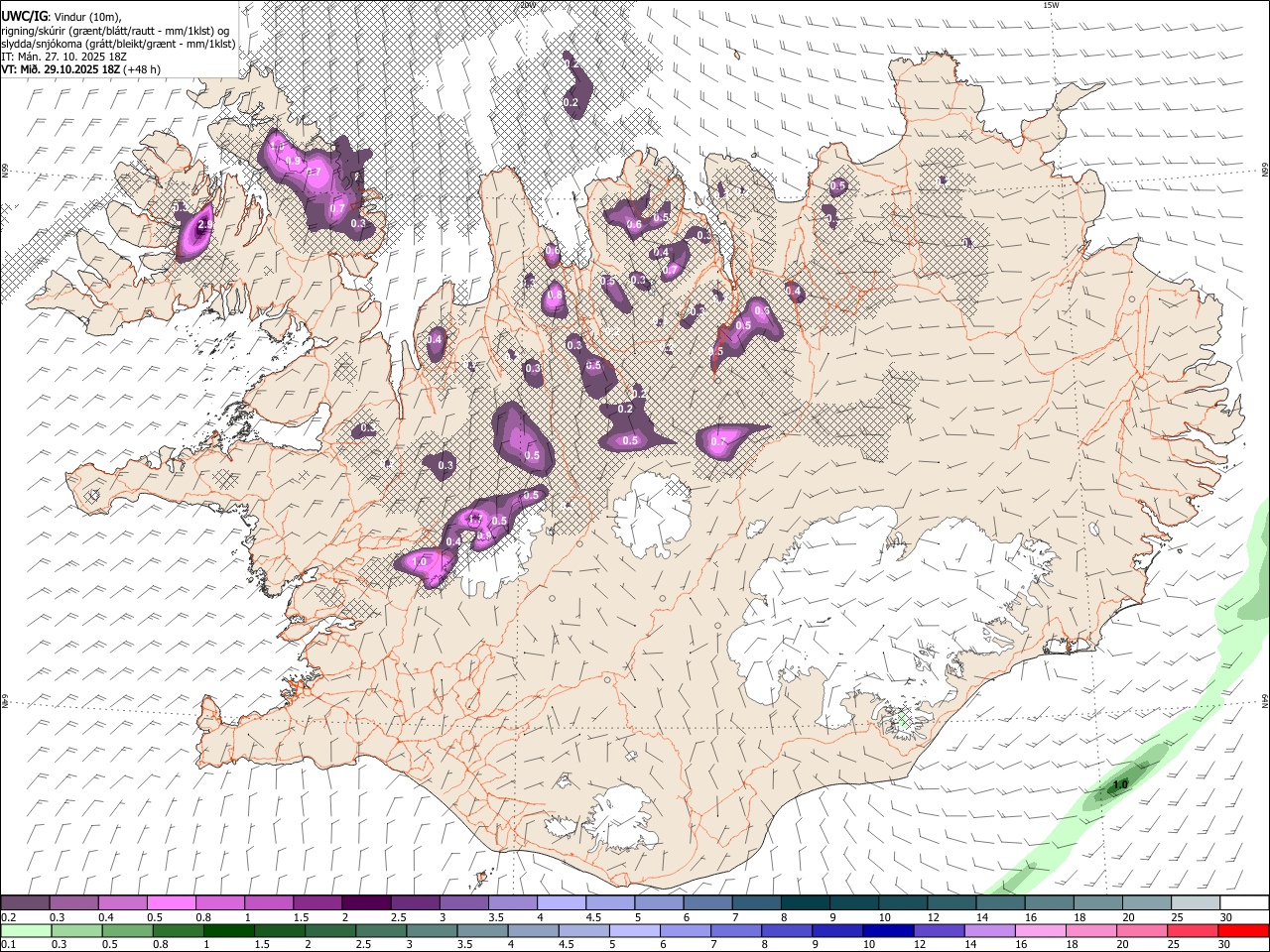Pick the pale green rain swatch labeled 0.1
Screen dimensions: 1270x952
pyautogui.click(x=26, y=930)
